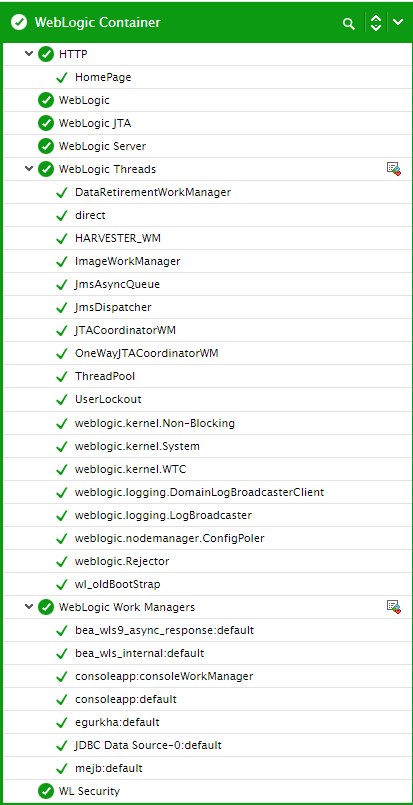413x805 pixels.
Task: Collapse the HTTP tree node
Action: pos(29,53)
